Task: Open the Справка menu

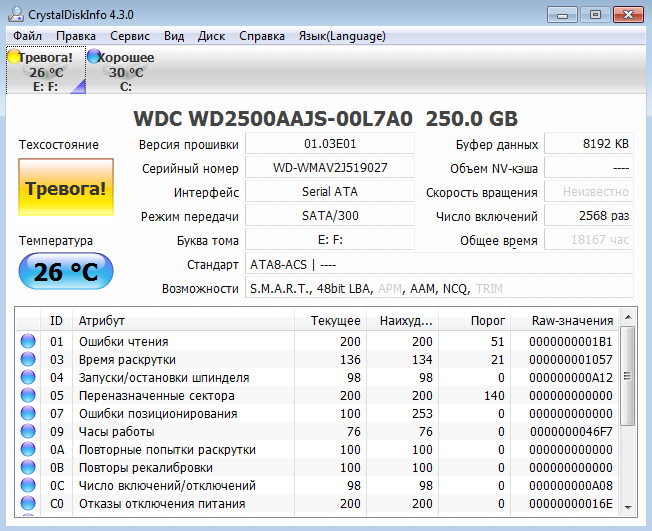Action: [x=262, y=36]
